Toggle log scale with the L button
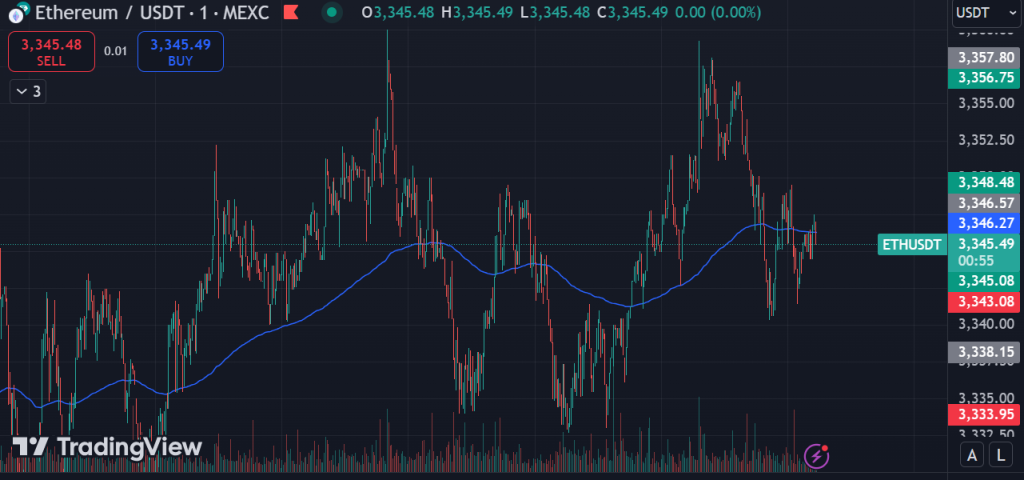Viewport: 1024px width, 480px height. (1001, 456)
